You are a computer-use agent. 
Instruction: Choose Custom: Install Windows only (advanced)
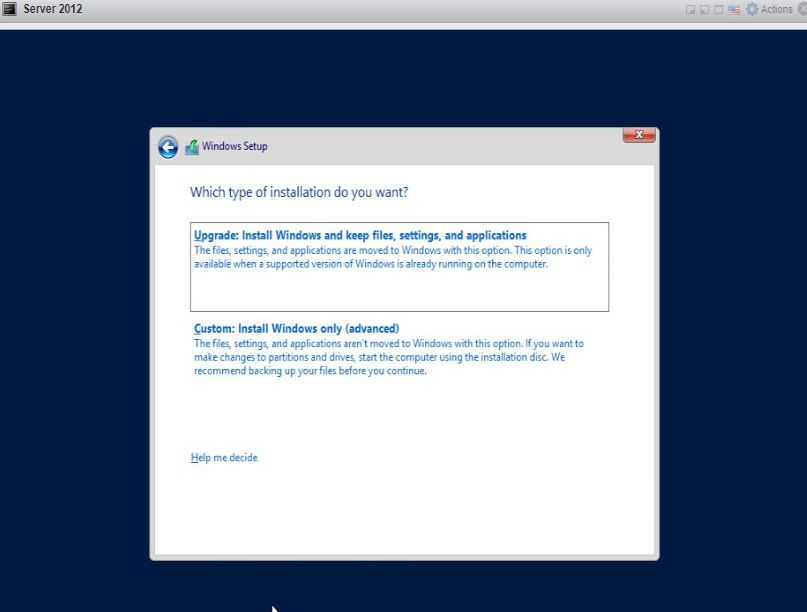(x=296, y=328)
